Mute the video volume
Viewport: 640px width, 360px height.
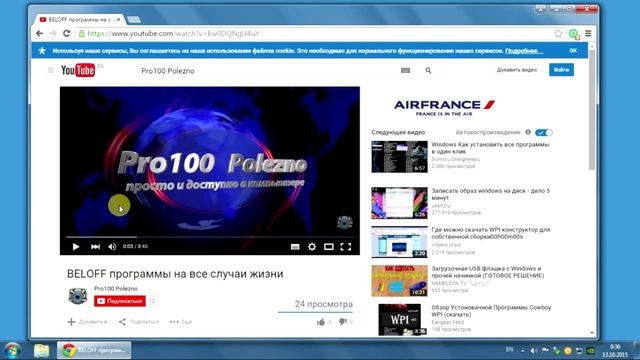[x=112, y=247]
